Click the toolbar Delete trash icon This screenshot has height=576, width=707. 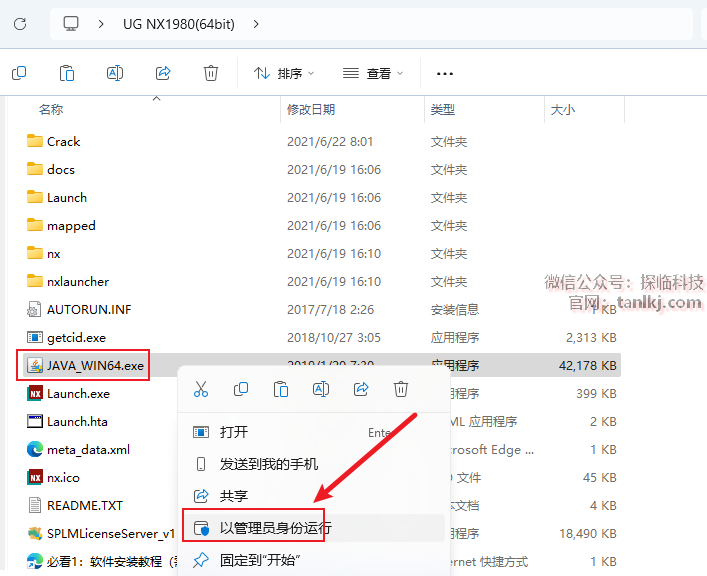tap(211, 73)
